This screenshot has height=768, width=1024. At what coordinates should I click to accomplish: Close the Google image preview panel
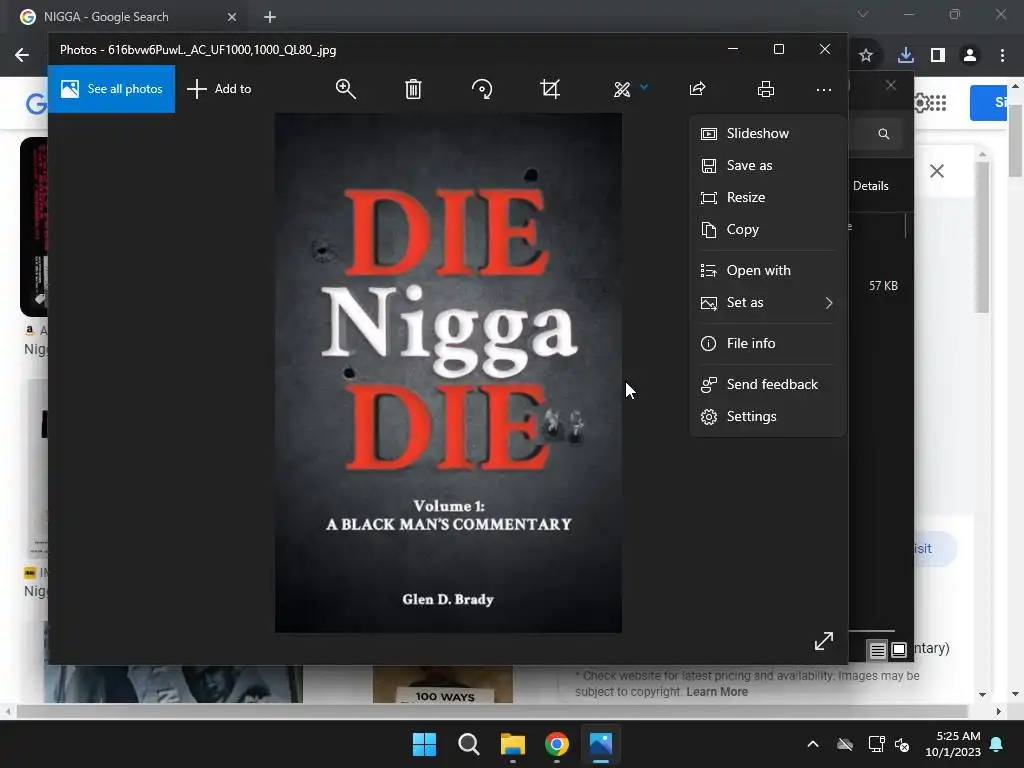click(936, 171)
